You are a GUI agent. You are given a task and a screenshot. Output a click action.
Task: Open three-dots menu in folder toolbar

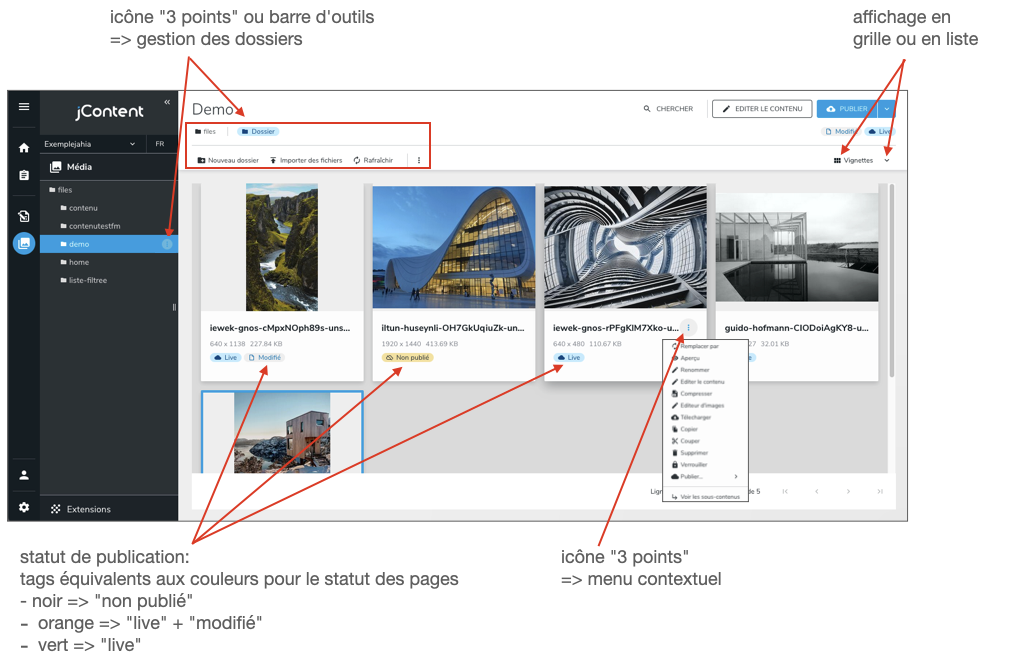click(418, 160)
